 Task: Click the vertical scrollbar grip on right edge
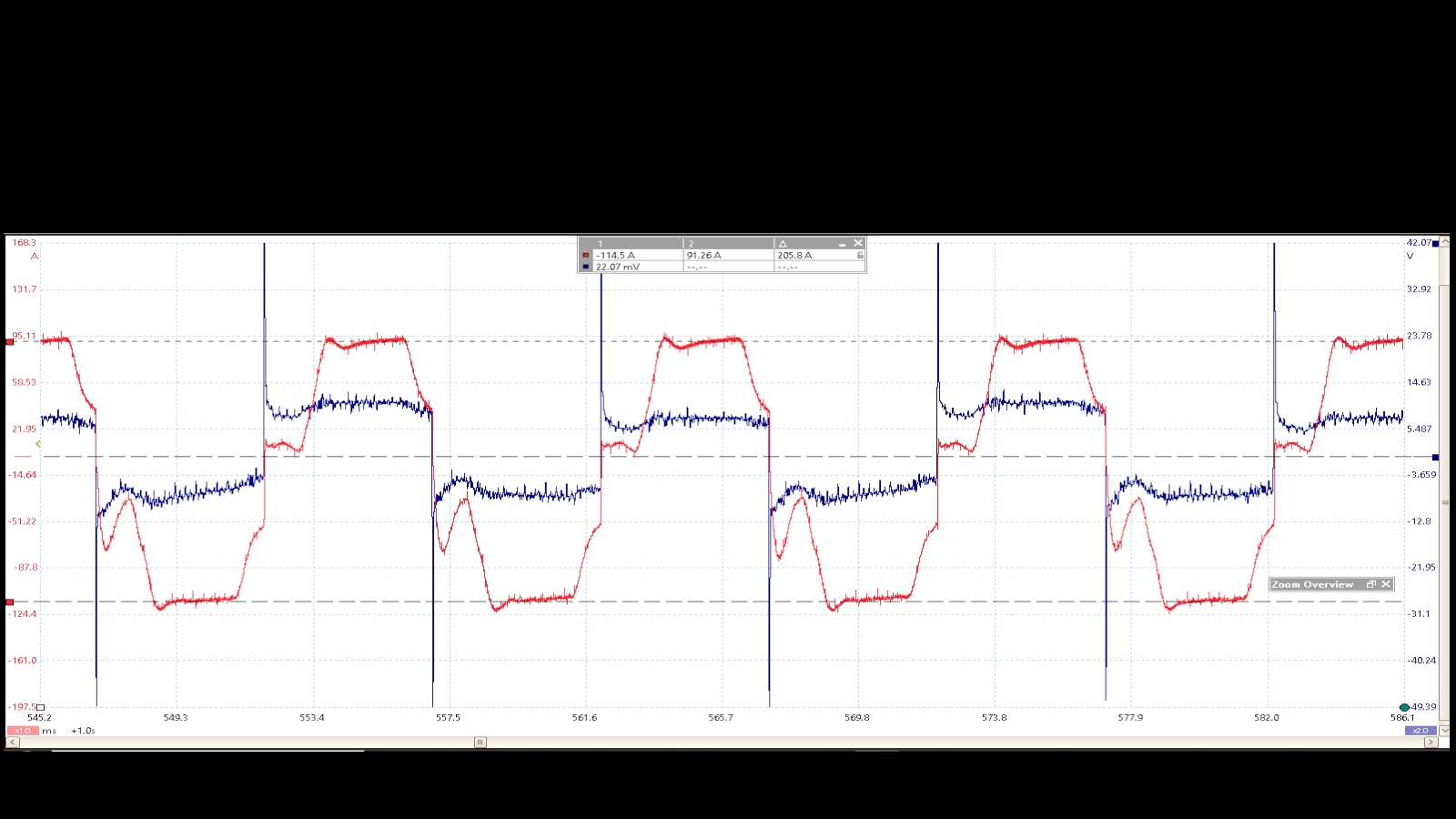coord(1445,501)
